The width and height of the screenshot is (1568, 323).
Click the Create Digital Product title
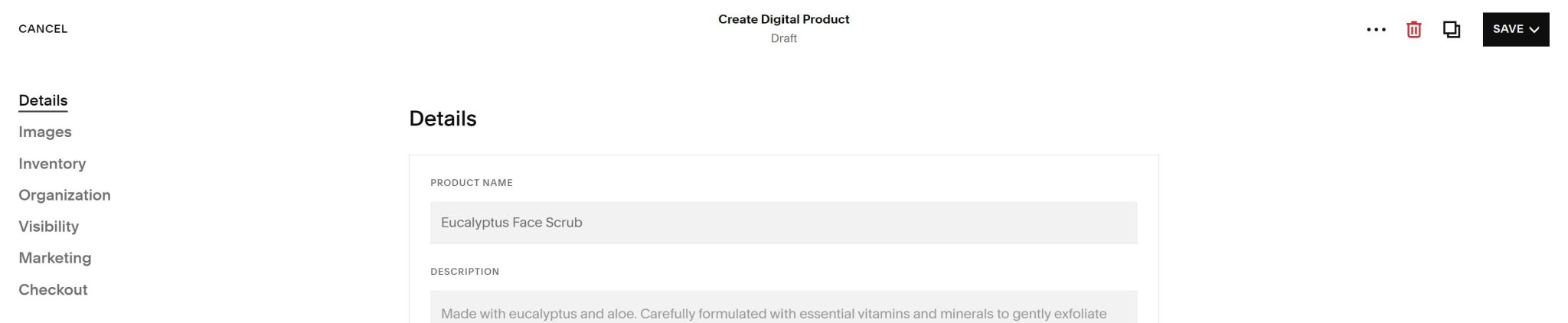point(783,19)
